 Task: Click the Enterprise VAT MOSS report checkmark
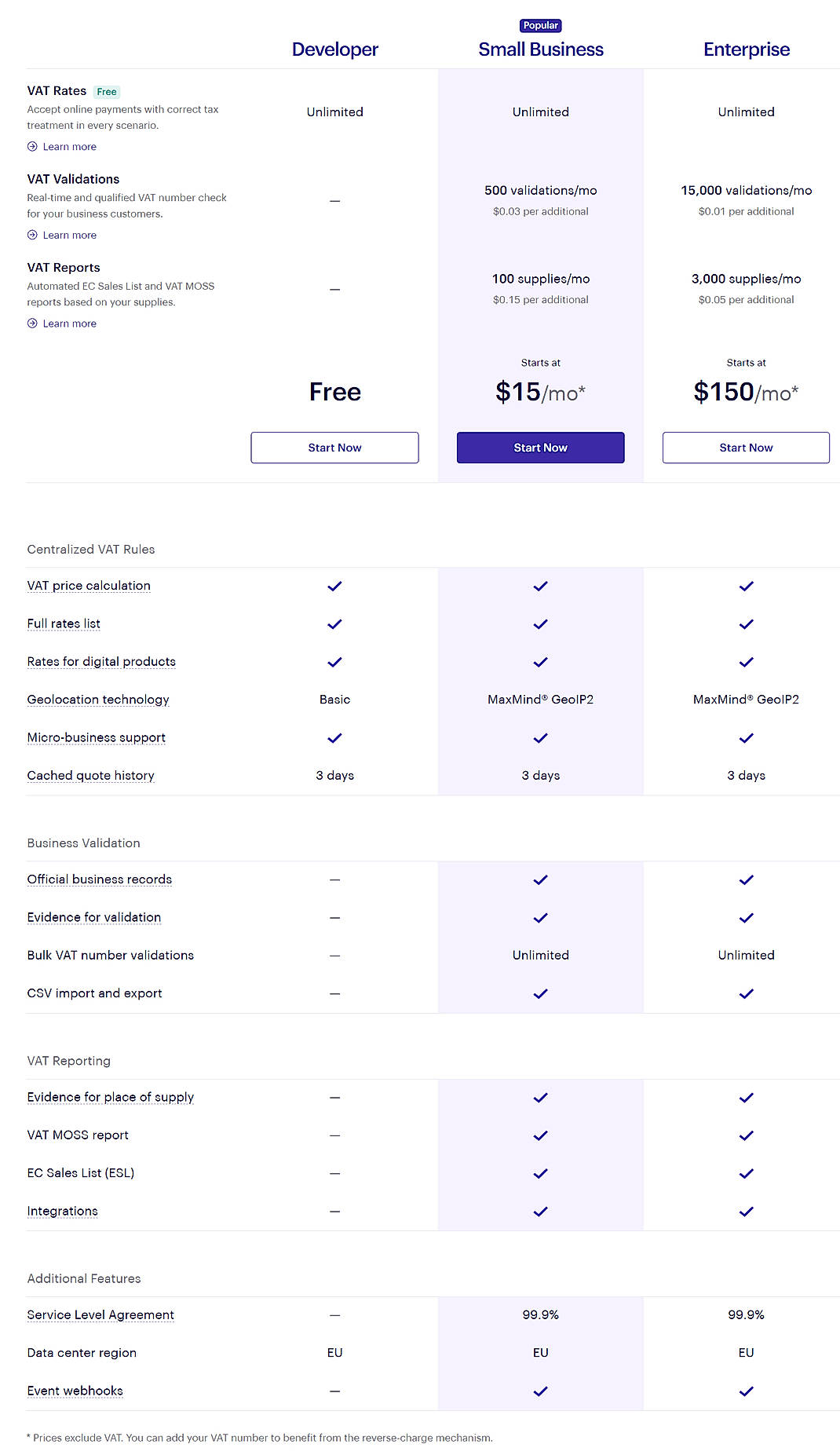pyautogui.click(x=746, y=1135)
